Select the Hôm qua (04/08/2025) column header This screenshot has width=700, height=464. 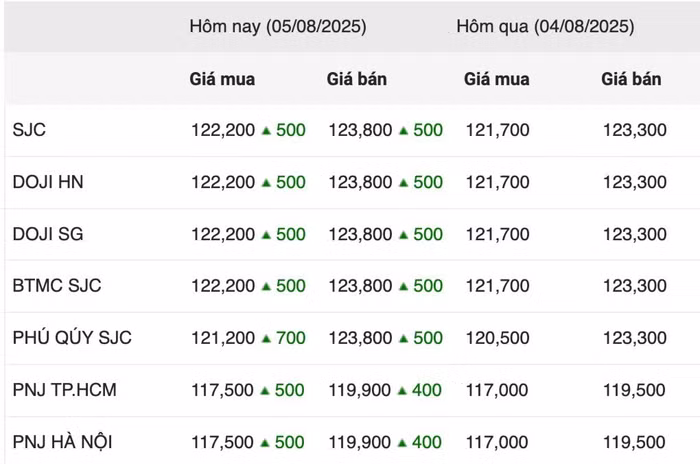point(545,26)
